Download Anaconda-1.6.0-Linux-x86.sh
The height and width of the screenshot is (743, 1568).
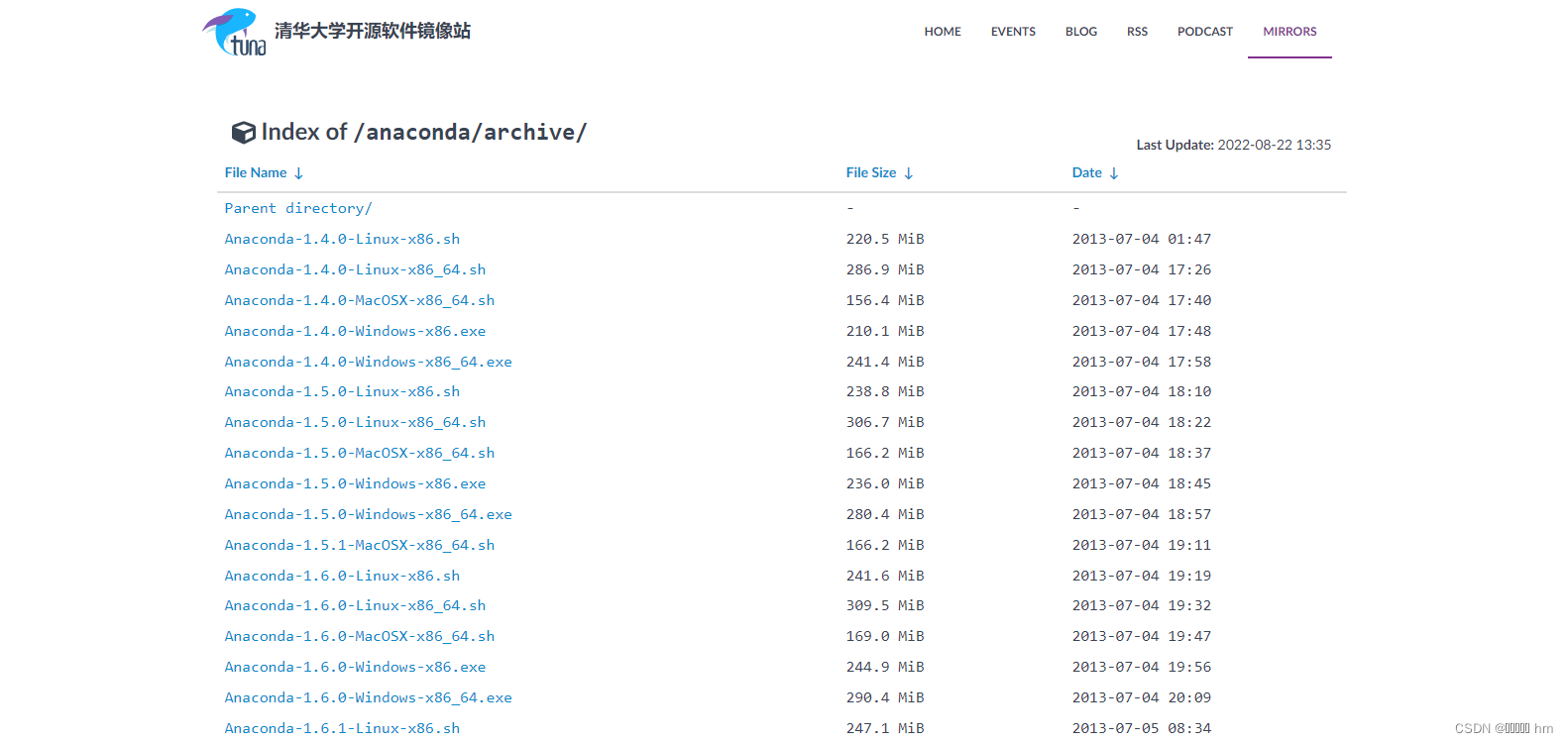coord(342,576)
